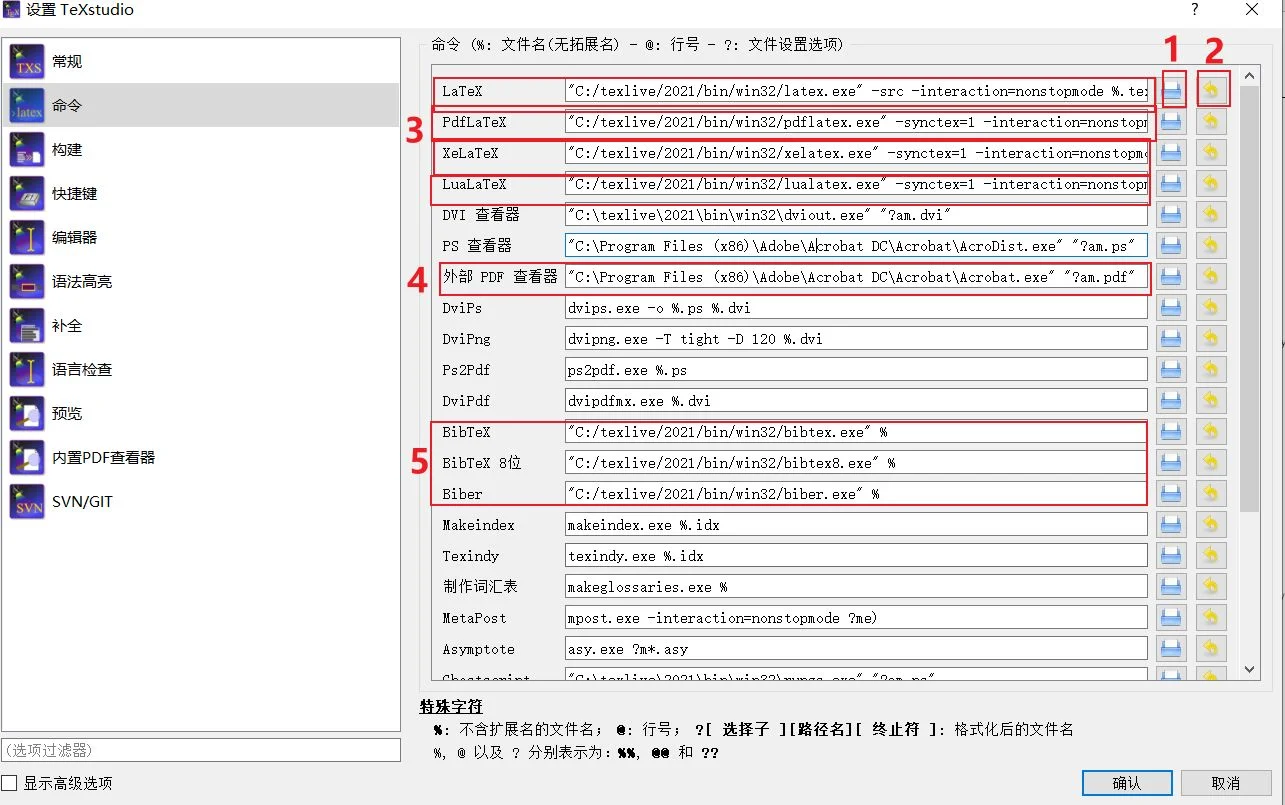Click the browse file icon for LaTeX command

[x=1172, y=91]
